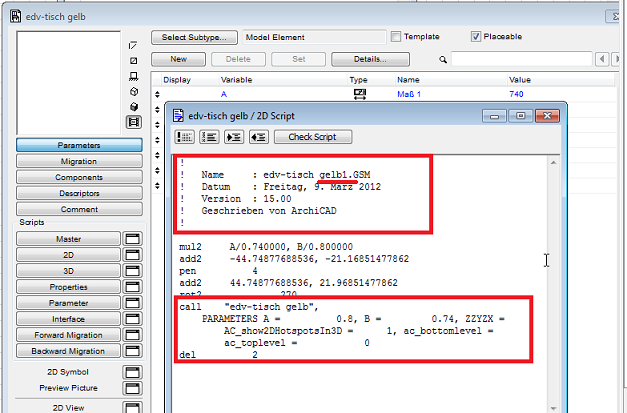Open Preview Picture in separate window icon
627x413 pixels.
(132, 388)
